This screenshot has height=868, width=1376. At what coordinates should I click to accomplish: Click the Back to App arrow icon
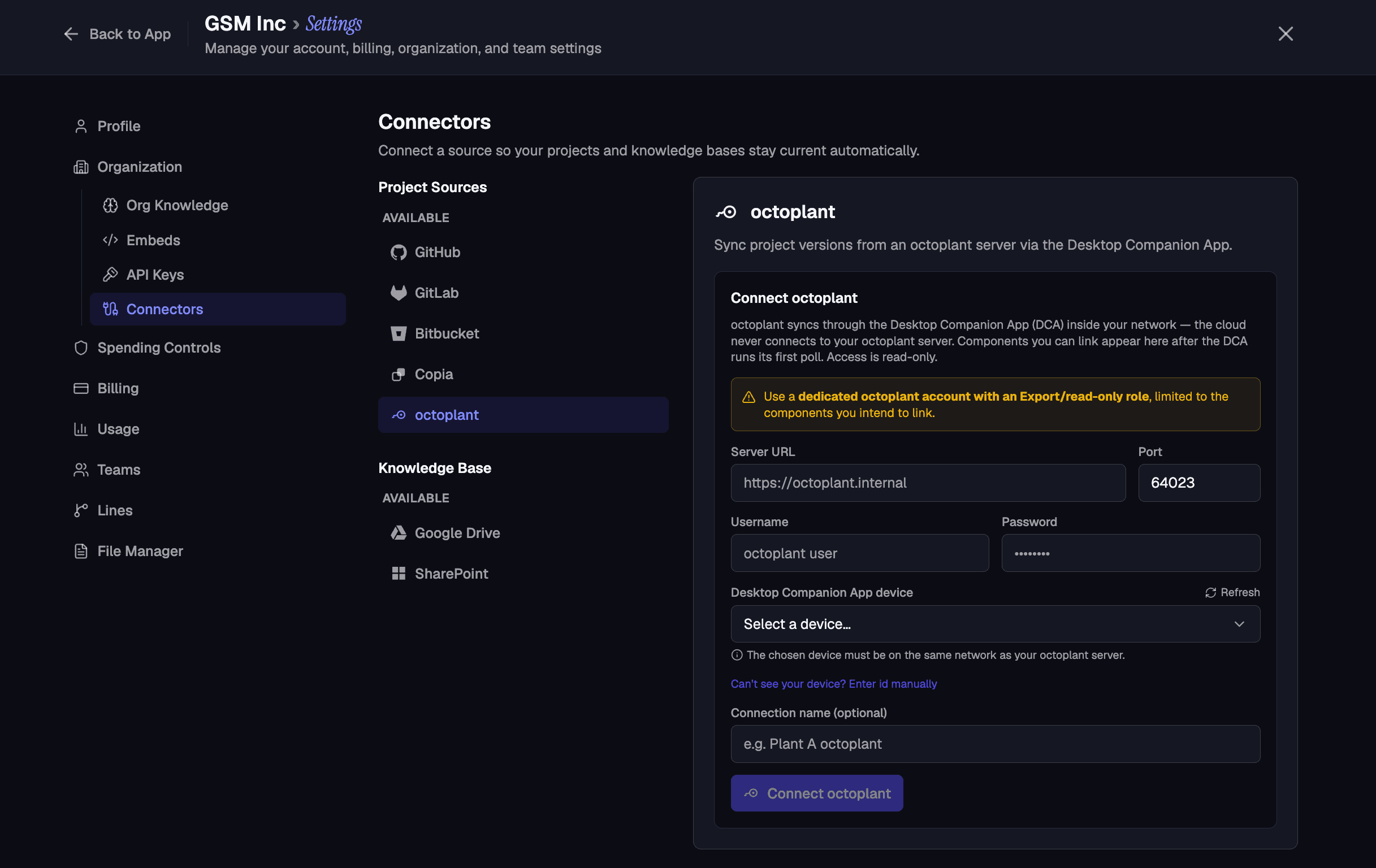(x=71, y=34)
